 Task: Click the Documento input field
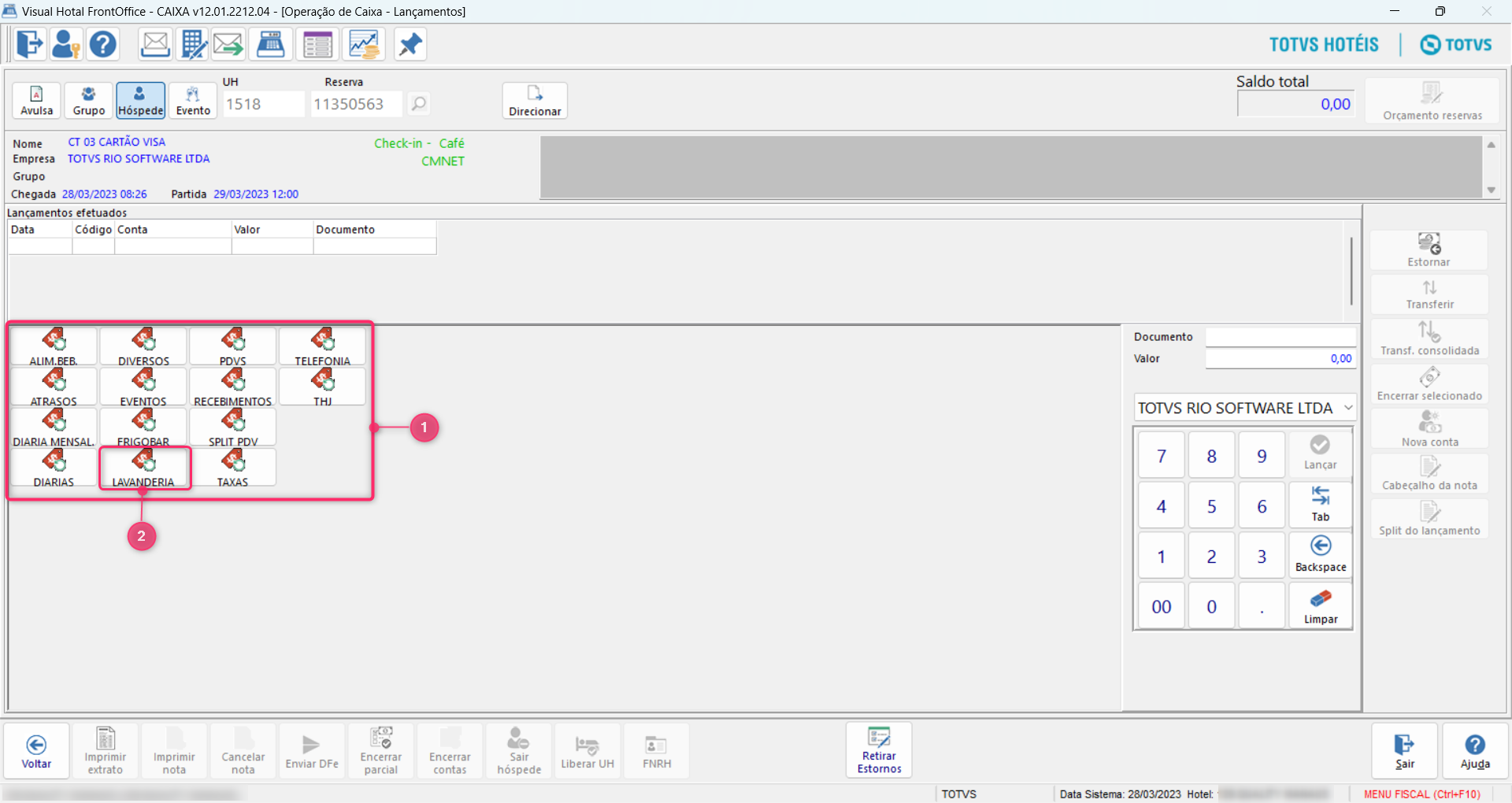click(1281, 337)
